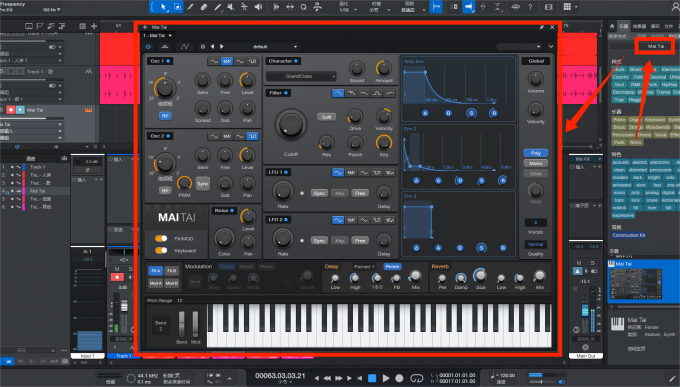Add a track with plus icon
The image size is (680, 387).
(x=94, y=26)
